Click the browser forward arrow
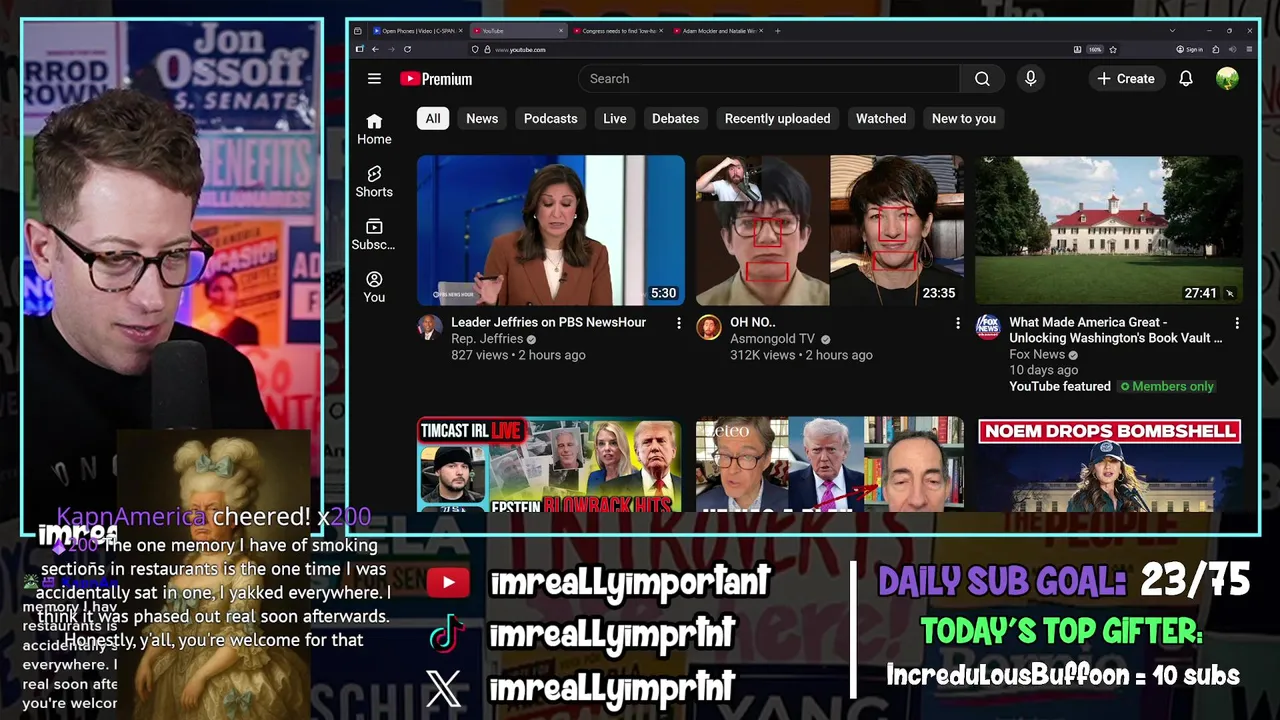The height and width of the screenshot is (720, 1280). (390, 49)
